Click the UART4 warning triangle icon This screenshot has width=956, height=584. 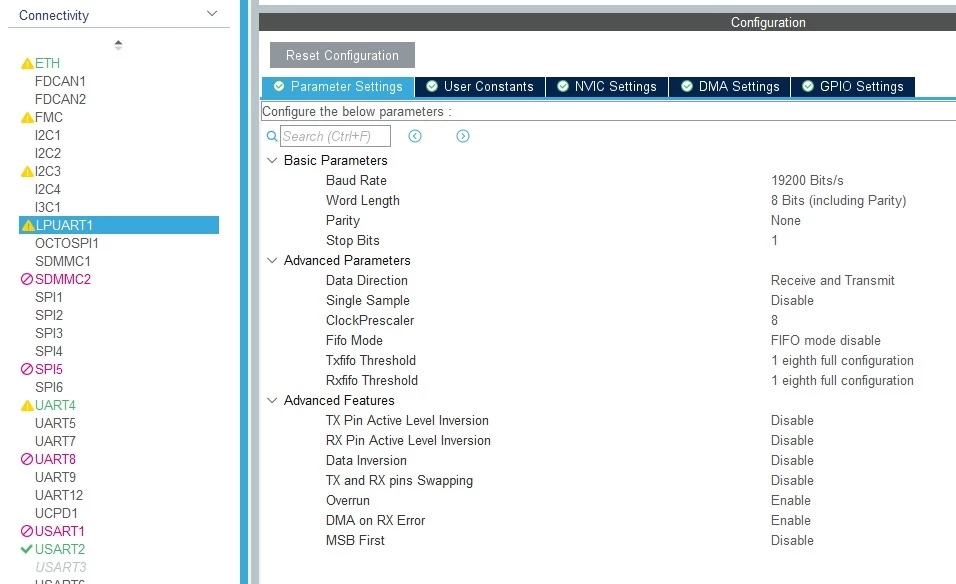pyautogui.click(x=27, y=405)
